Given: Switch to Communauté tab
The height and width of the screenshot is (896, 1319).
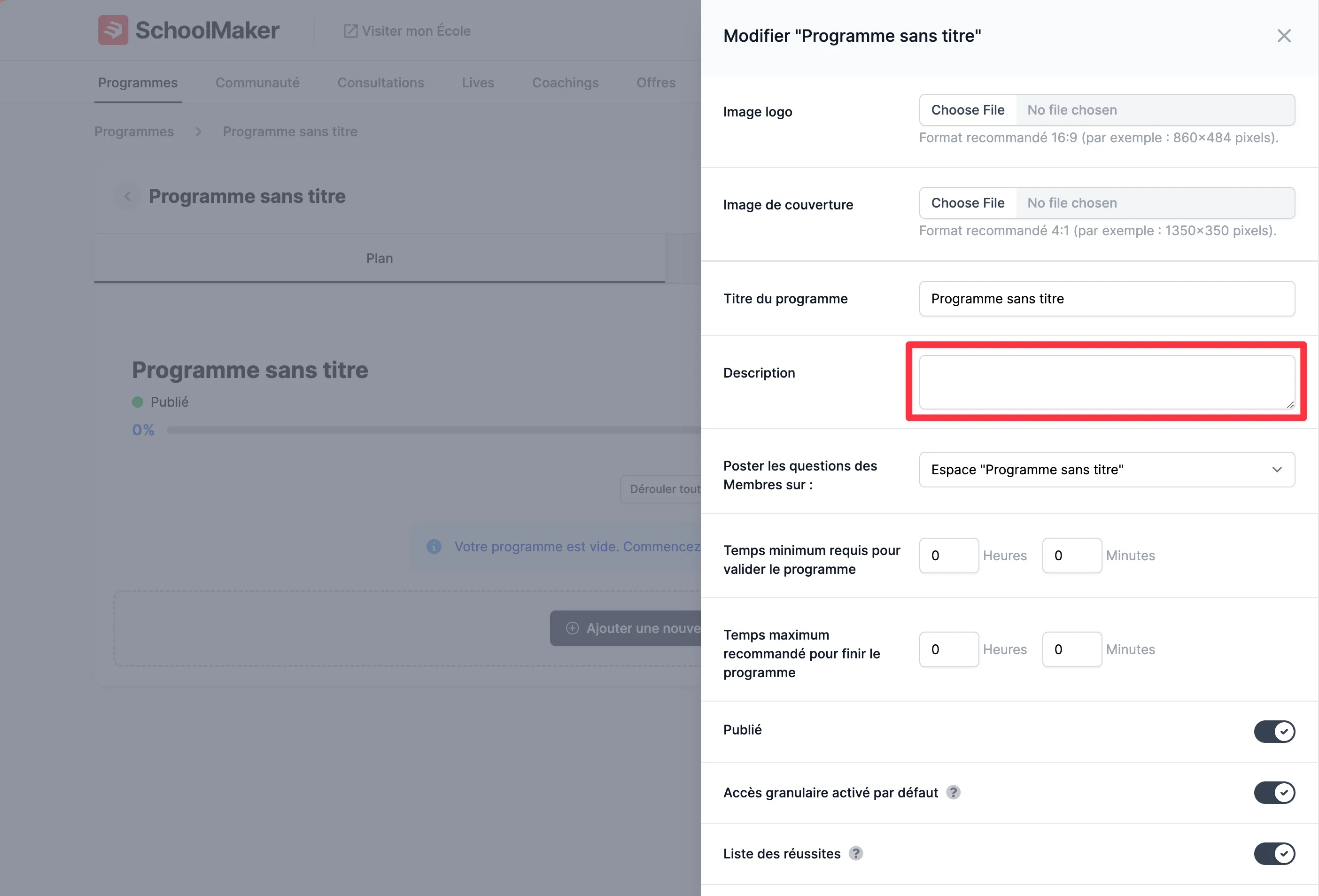Looking at the screenshot, I should (257, 82).
